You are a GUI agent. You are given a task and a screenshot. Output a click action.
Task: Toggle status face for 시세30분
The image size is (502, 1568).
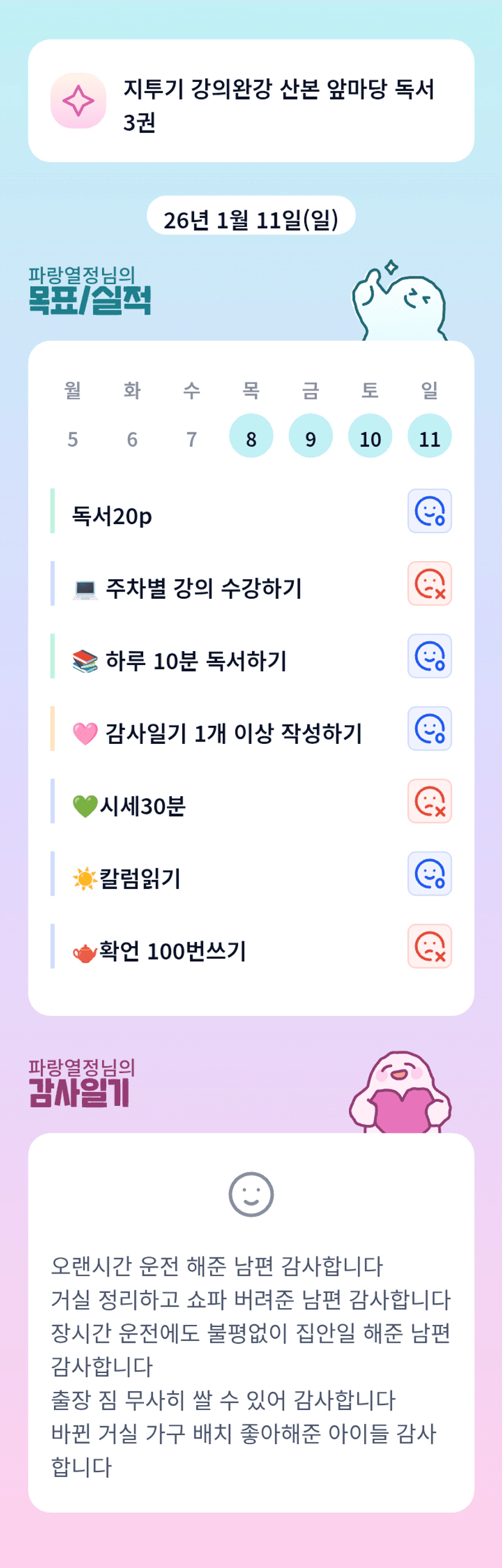[429, 800]
